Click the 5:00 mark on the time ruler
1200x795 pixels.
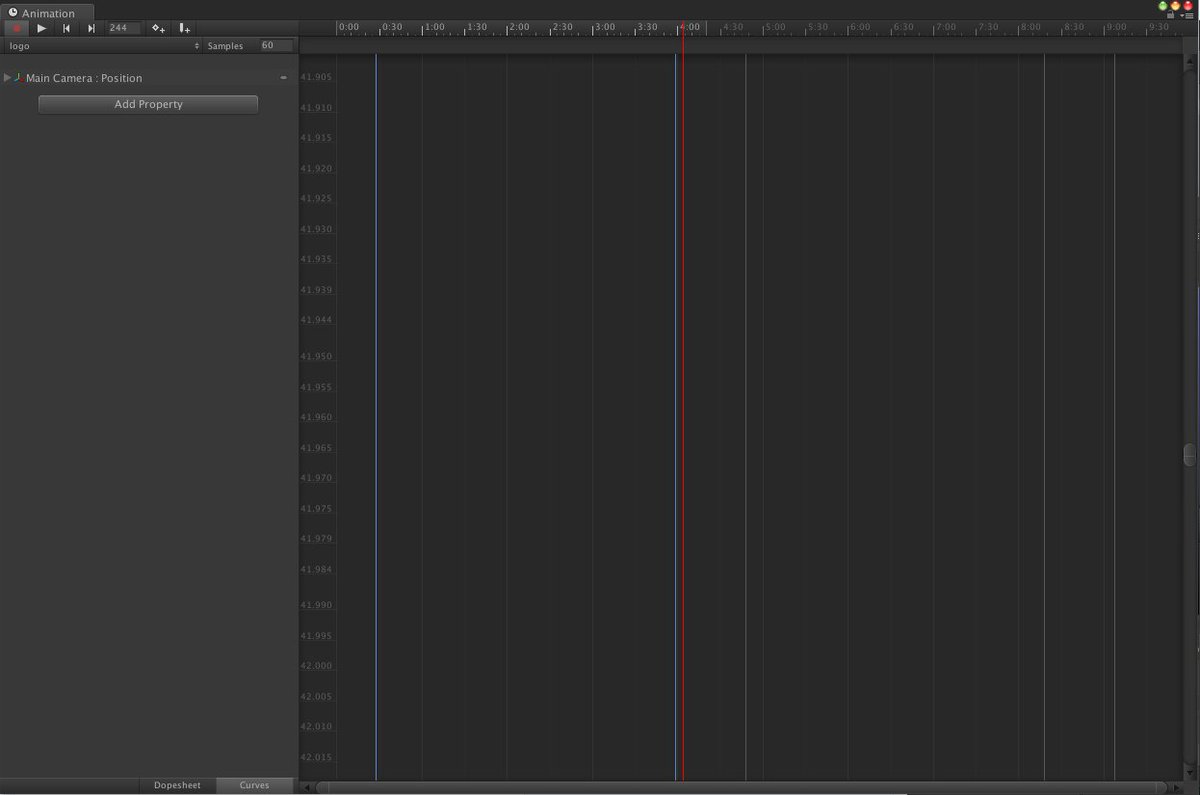pyautogui.click(x=775, y=27)
